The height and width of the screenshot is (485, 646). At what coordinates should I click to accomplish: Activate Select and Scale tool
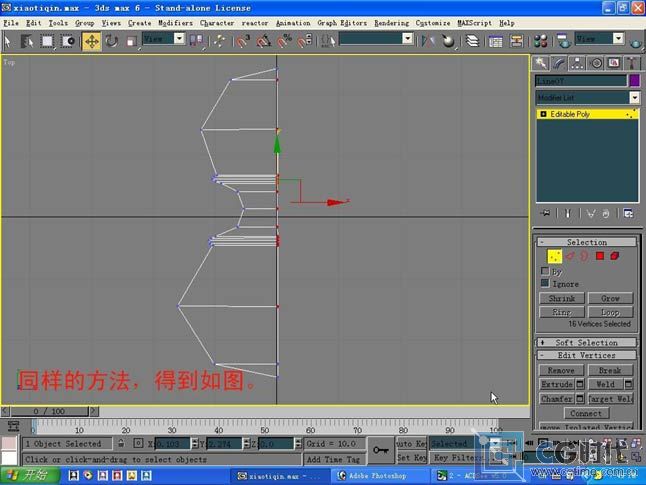coord(131,41)
